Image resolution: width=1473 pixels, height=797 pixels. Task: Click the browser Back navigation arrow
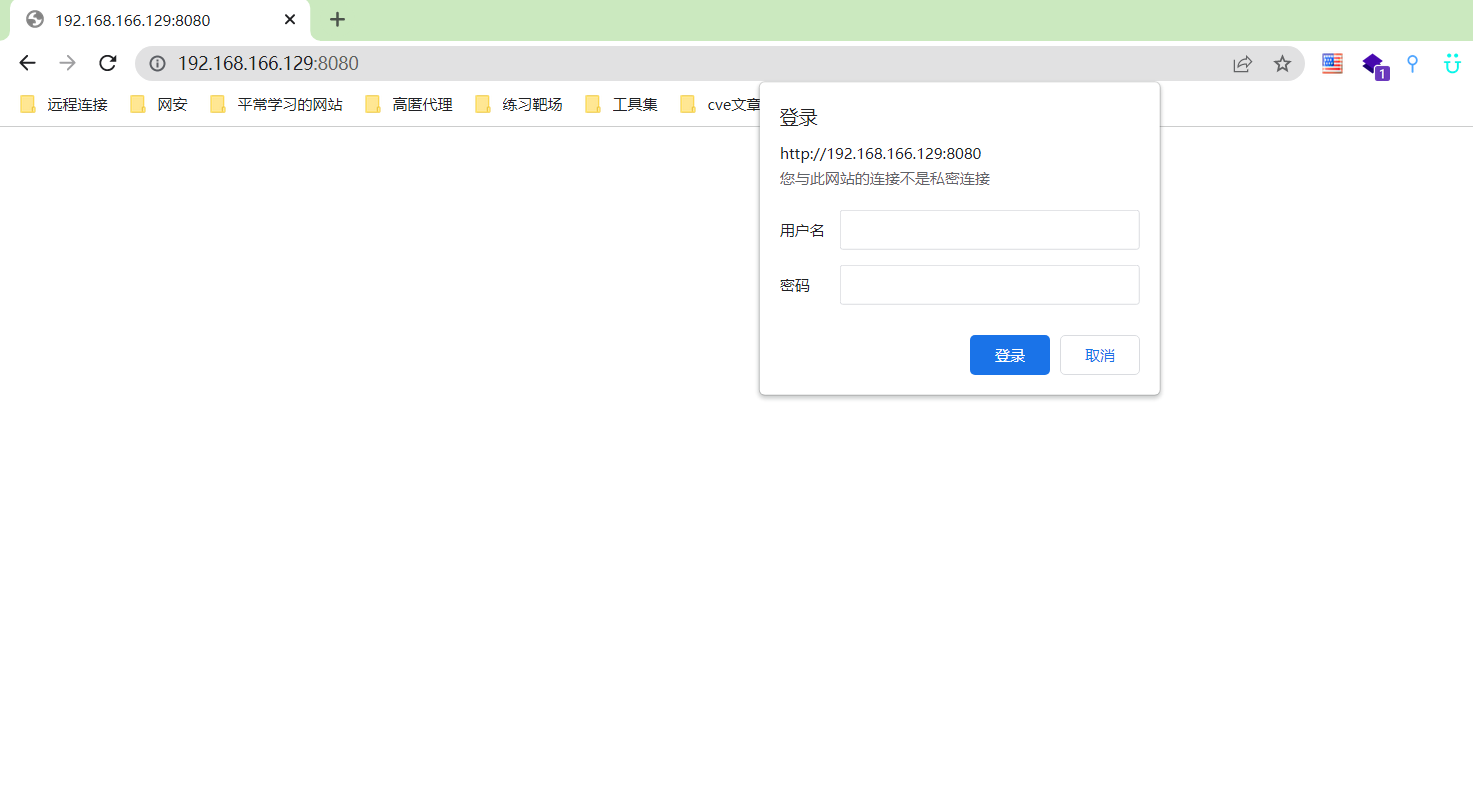tap(27, 62)
